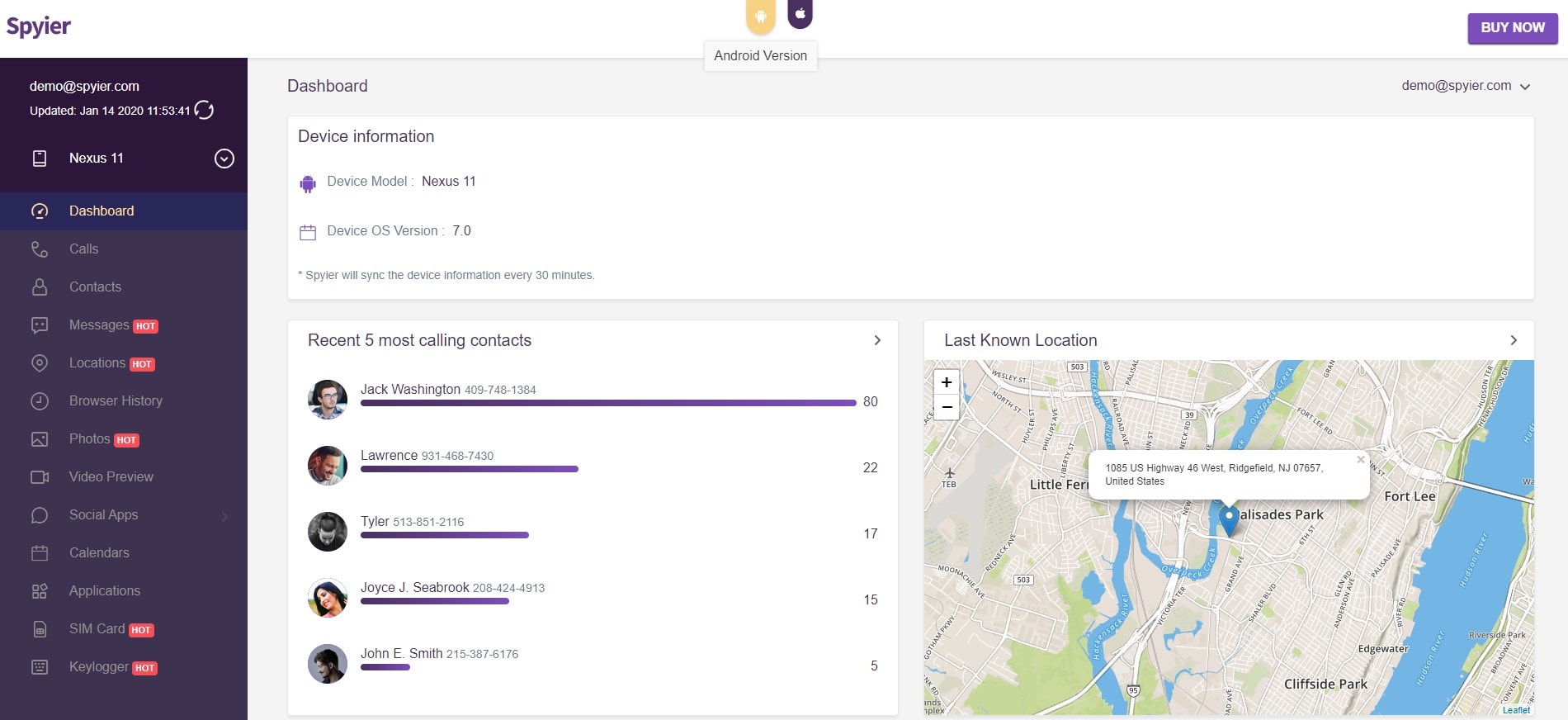Click the BUY NOW button

click(1513, 28)
